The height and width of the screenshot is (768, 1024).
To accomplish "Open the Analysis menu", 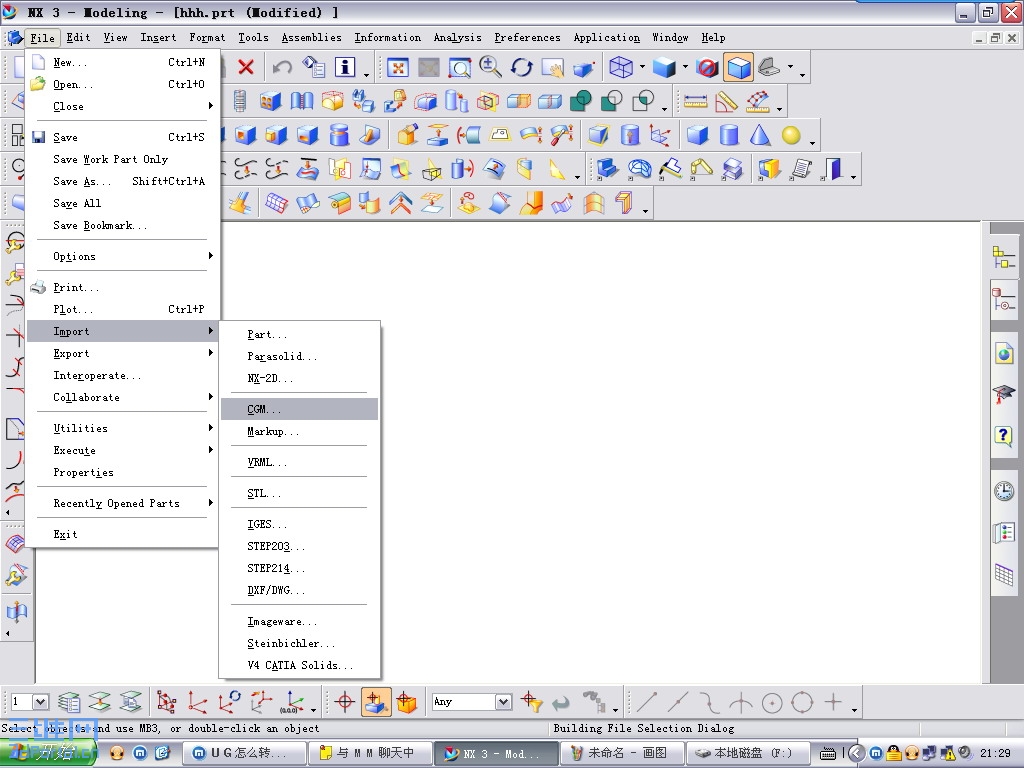I will [x=457, y=37].
